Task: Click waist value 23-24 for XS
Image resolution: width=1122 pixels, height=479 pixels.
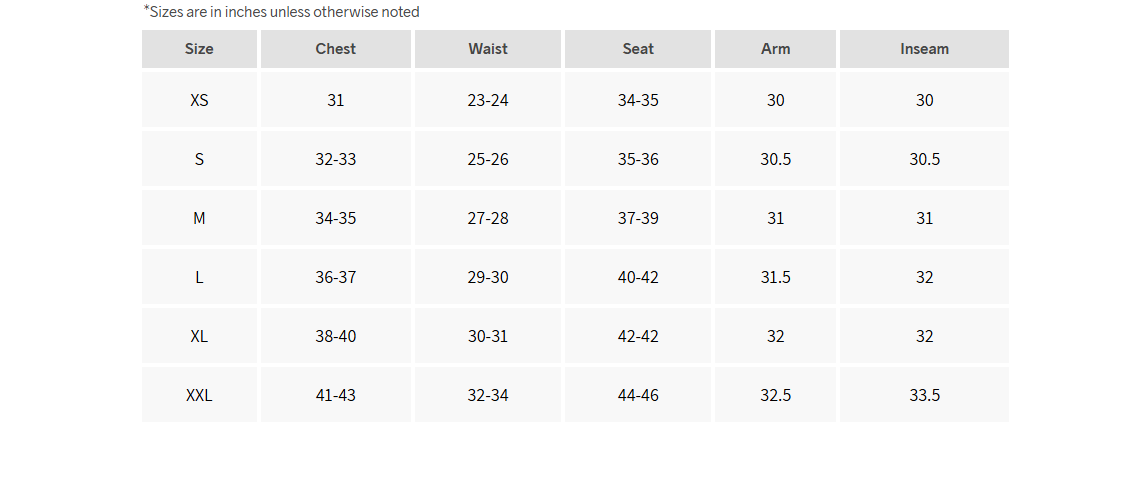Action: point(488,100)
